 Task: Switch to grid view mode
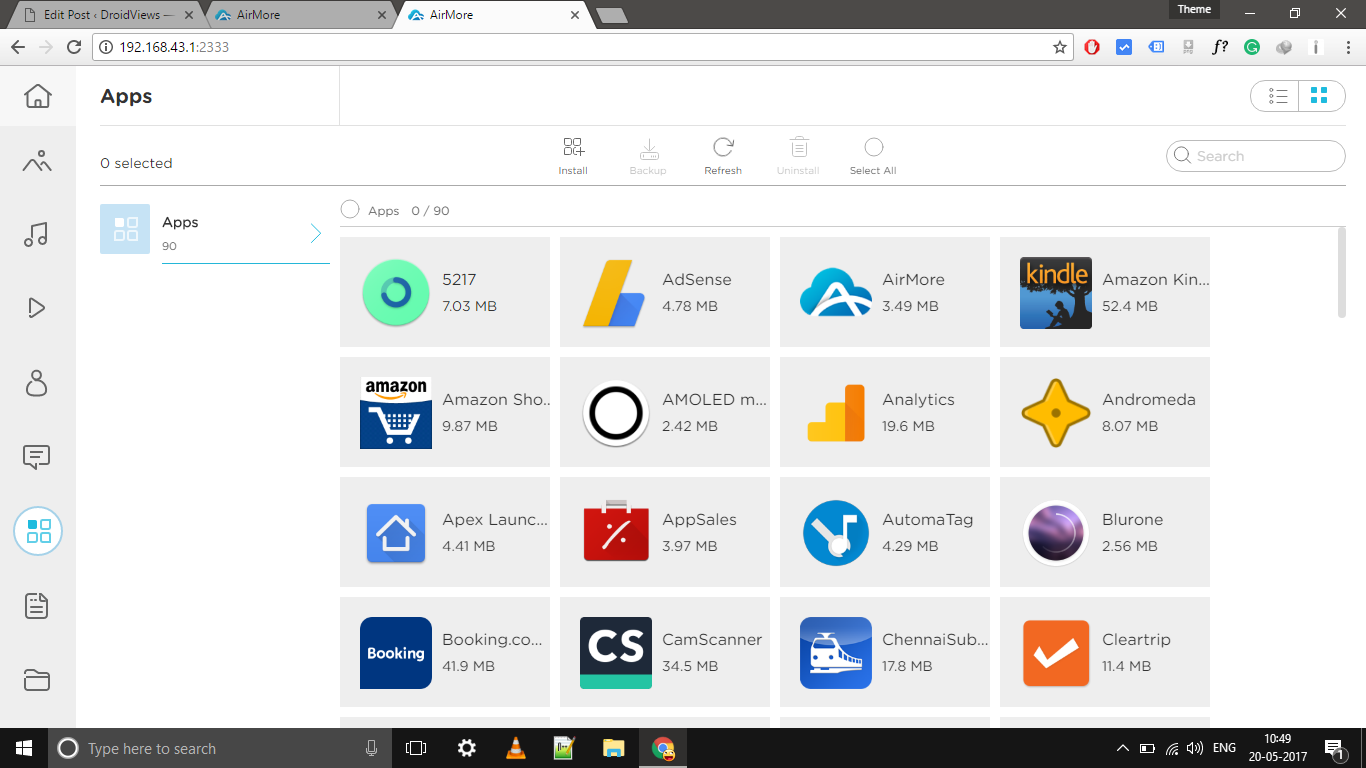[x=1319, y=96]
